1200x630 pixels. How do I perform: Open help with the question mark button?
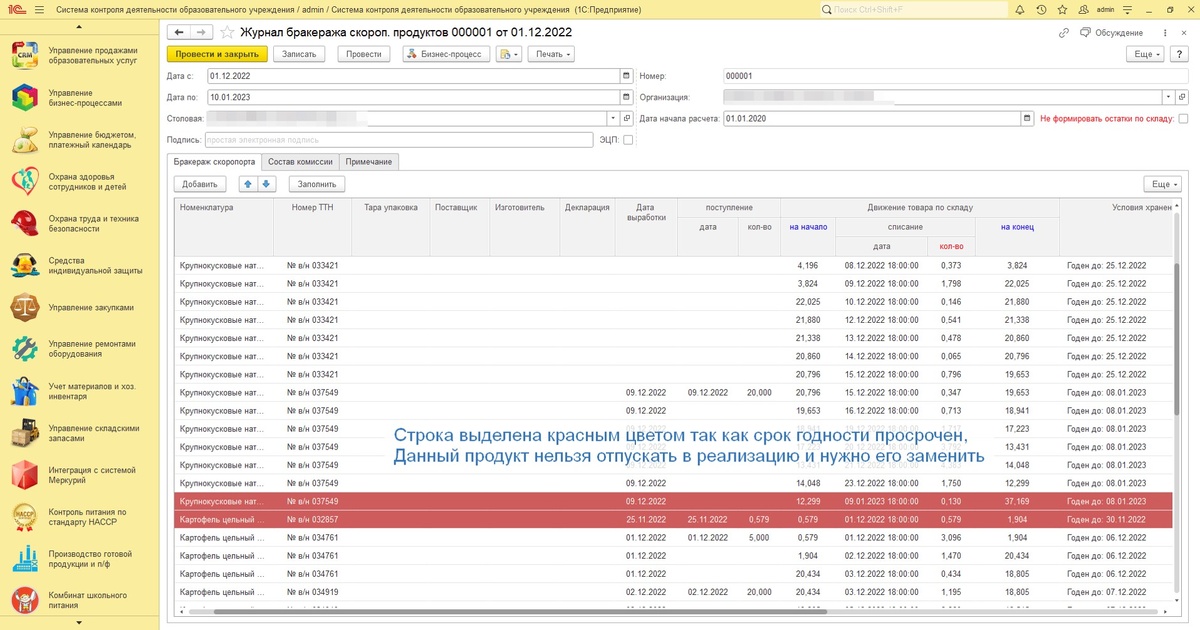(x=1179, y=54)
